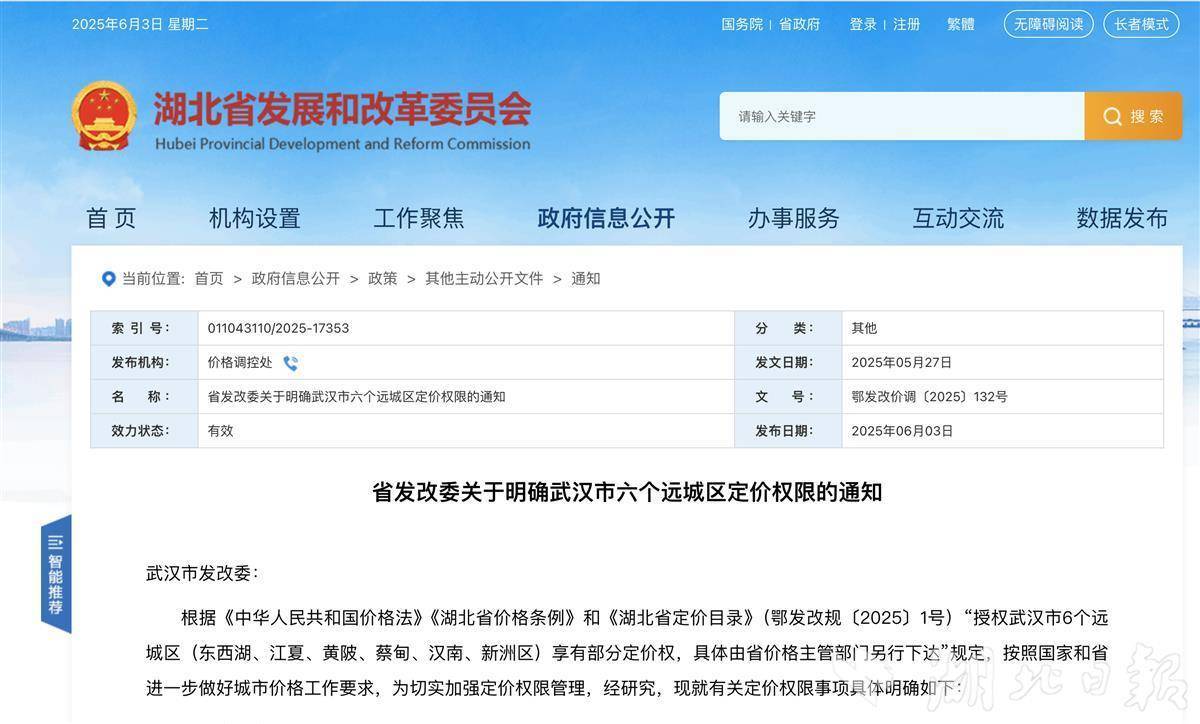Click 其他主动公开文件 in the breadcrumb
Image resolution: width=1200 pixels, height=724 pixels.
(484, 279)
